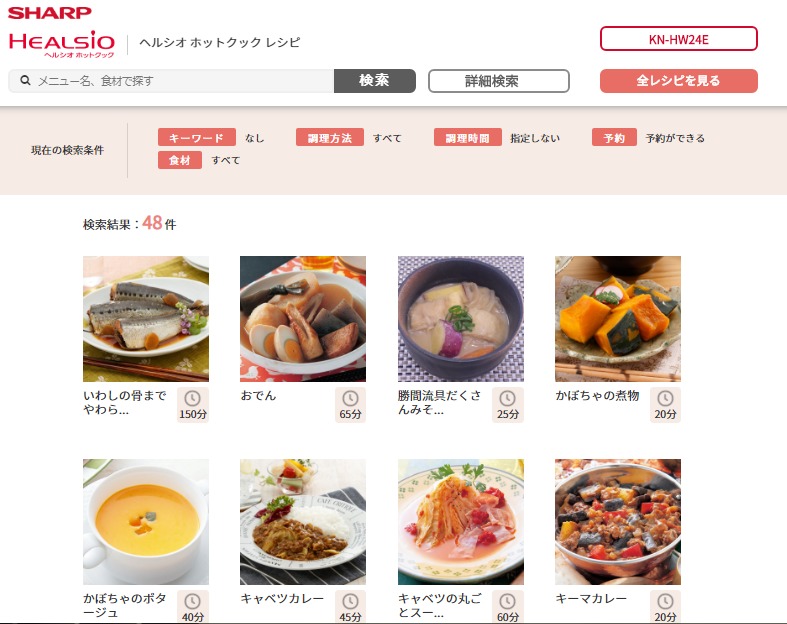Open the KN-HW24E model selector
787x624 pixels.
pos(679,39)
